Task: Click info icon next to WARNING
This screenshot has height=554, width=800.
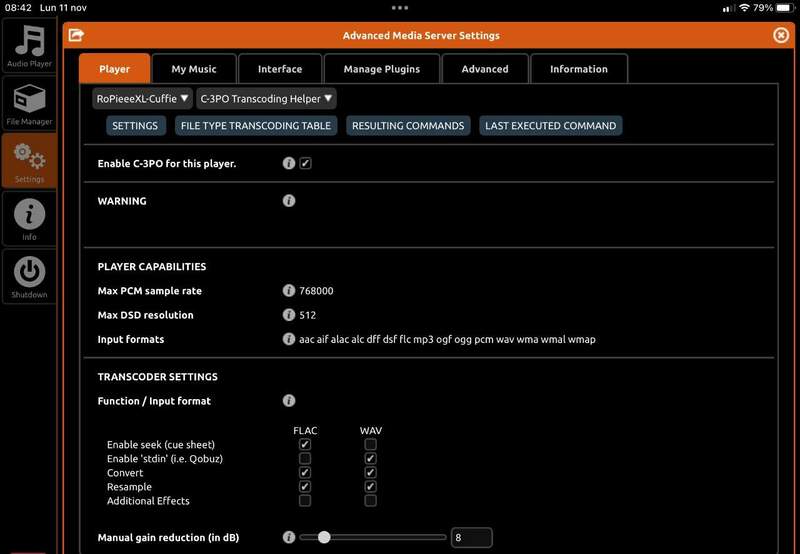Action: [x=289, y=201]
